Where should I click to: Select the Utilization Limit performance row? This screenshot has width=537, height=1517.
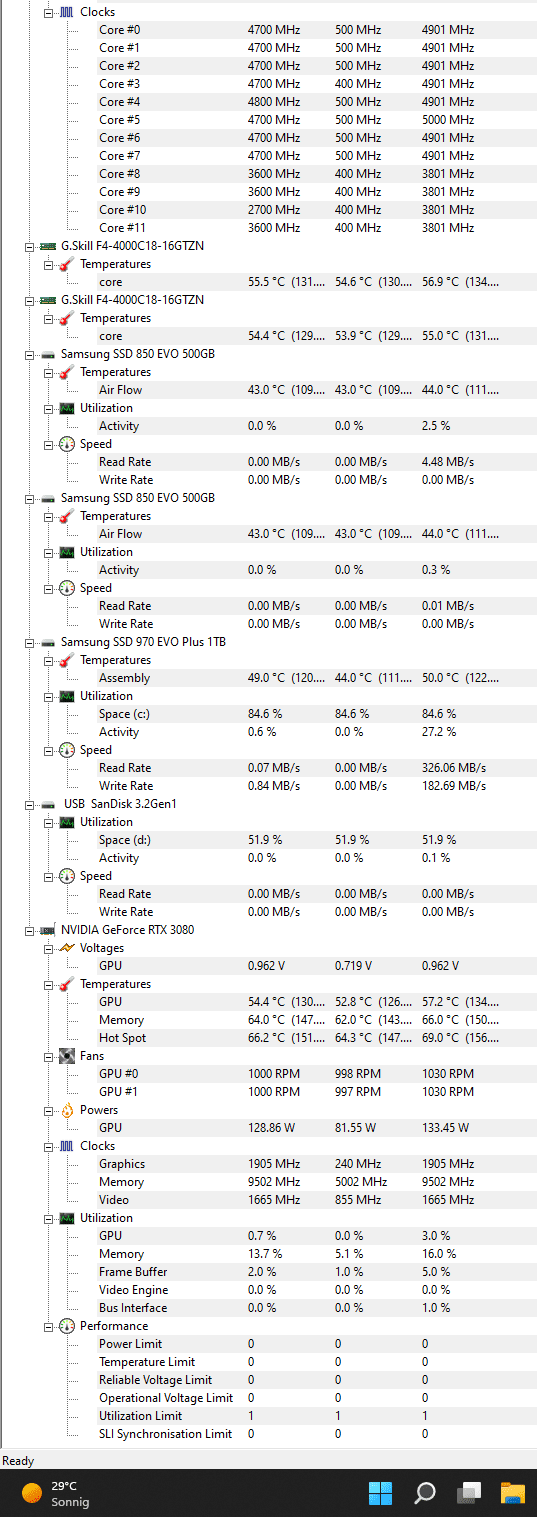click(300, 1416)
